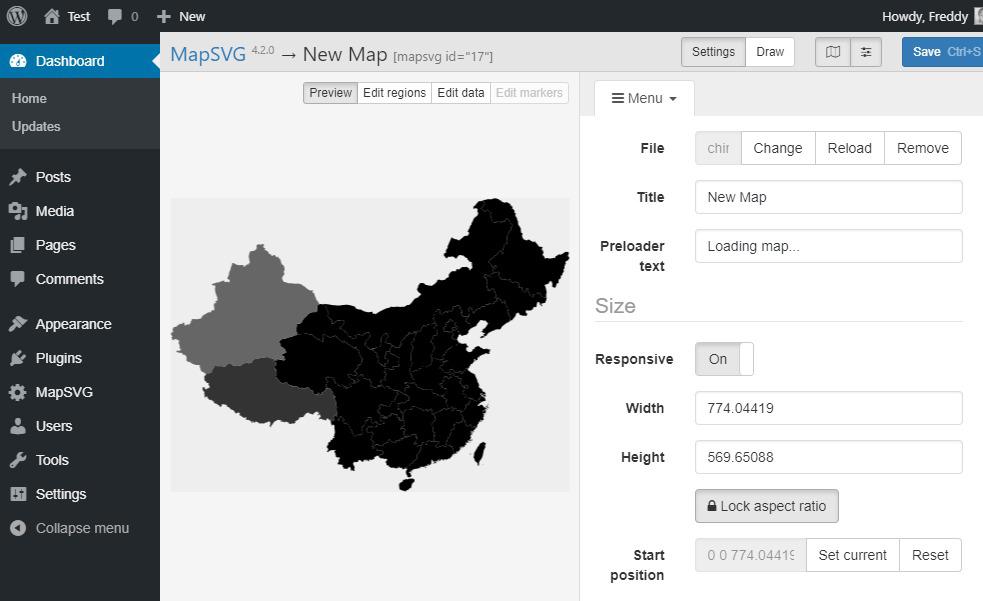This screenshot has width=983, height=601.
Task: Switch to the Edit data tab
Action: click(461, 93)
